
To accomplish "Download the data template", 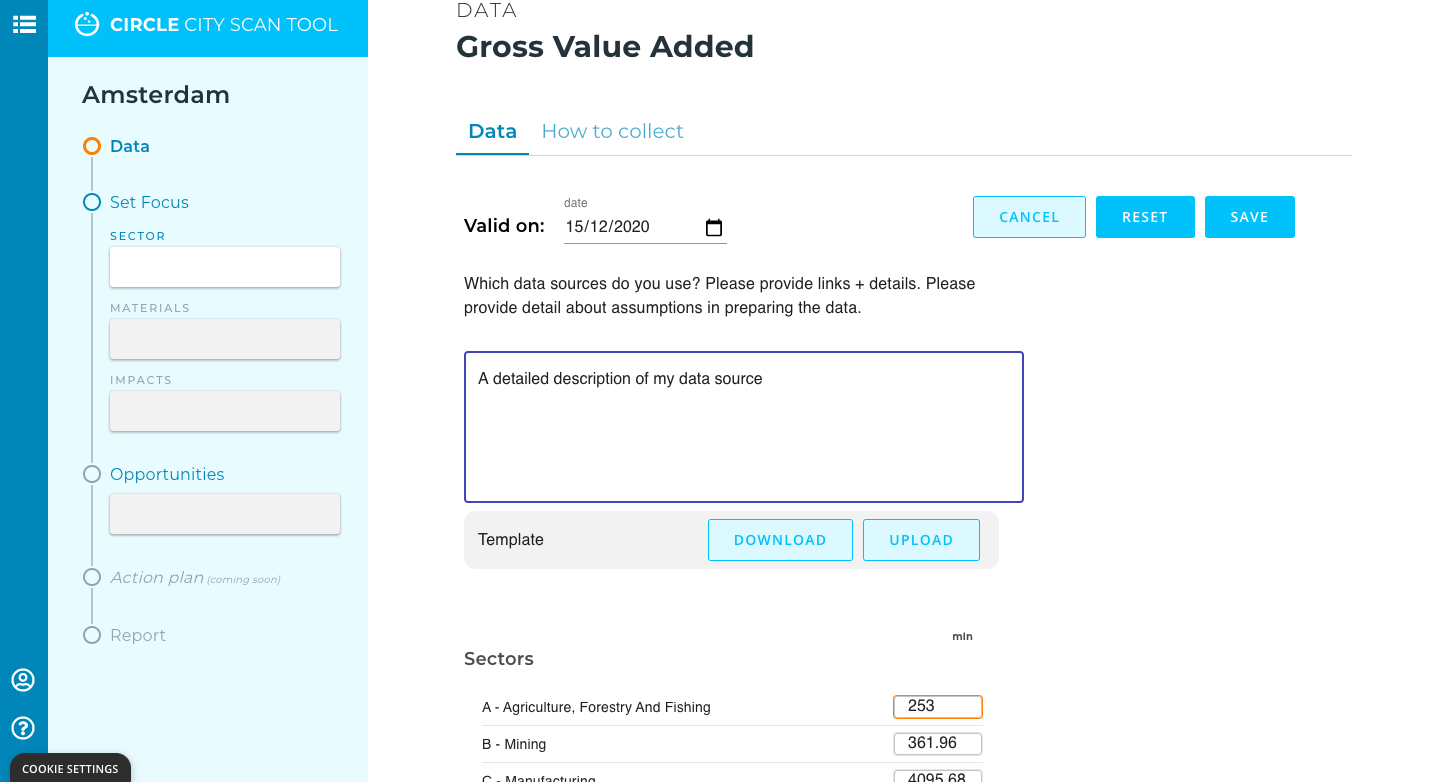I will coord(780,540).
